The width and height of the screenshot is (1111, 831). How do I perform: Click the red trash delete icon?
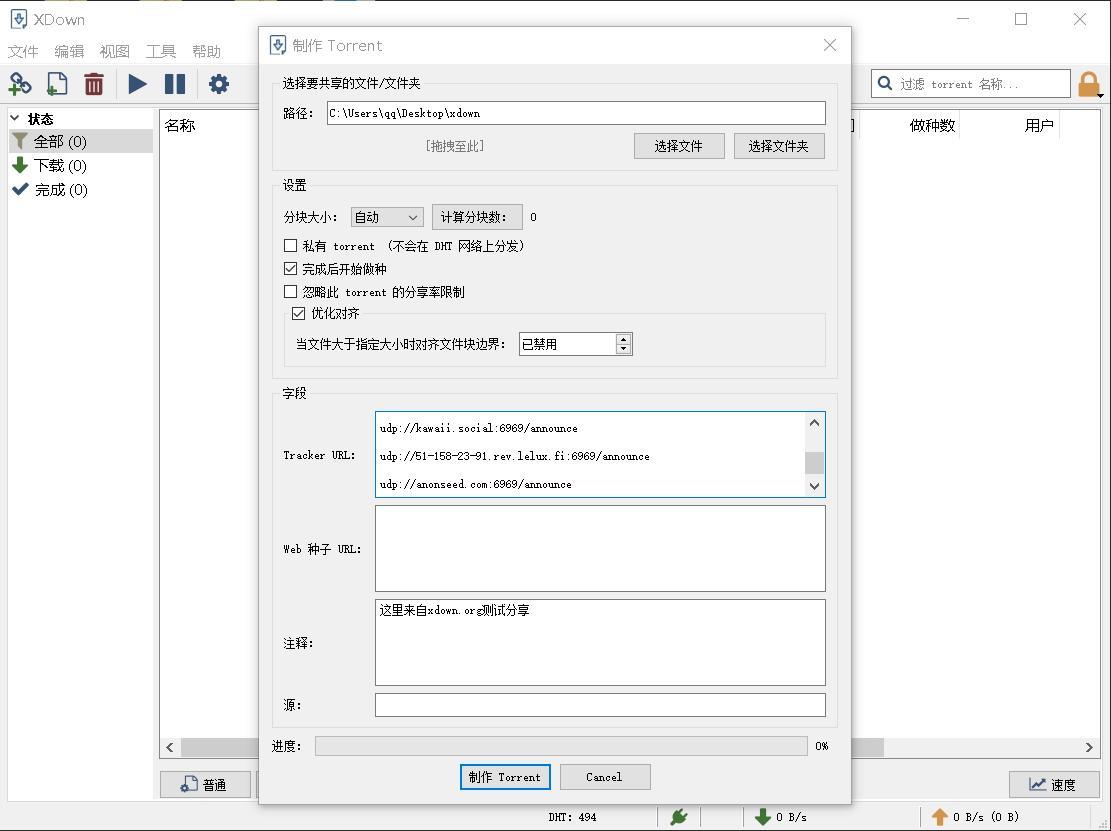[94, 84]
